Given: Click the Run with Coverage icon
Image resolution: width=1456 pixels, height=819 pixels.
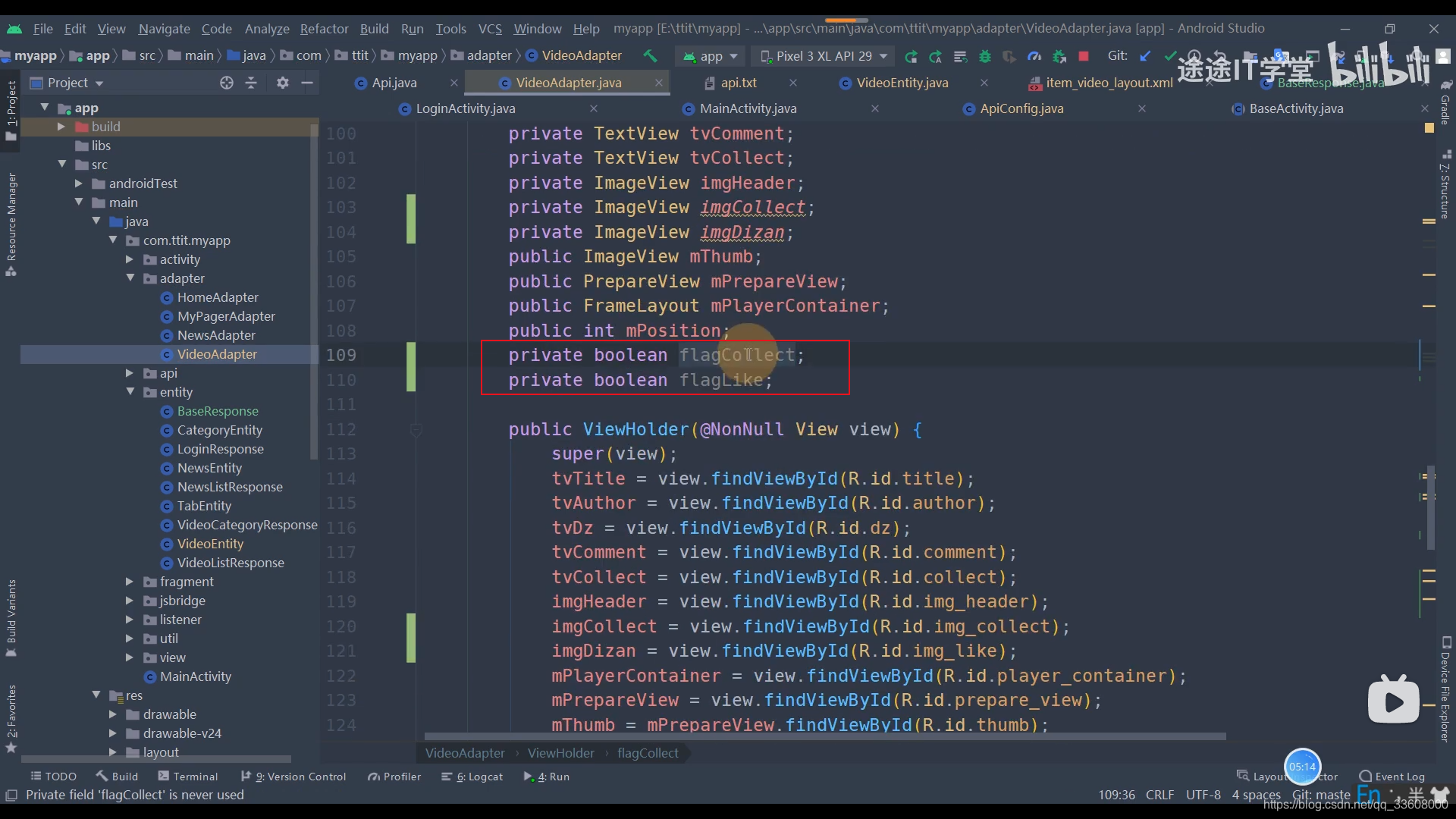Looking at the screenshot, I should 1009,56.
